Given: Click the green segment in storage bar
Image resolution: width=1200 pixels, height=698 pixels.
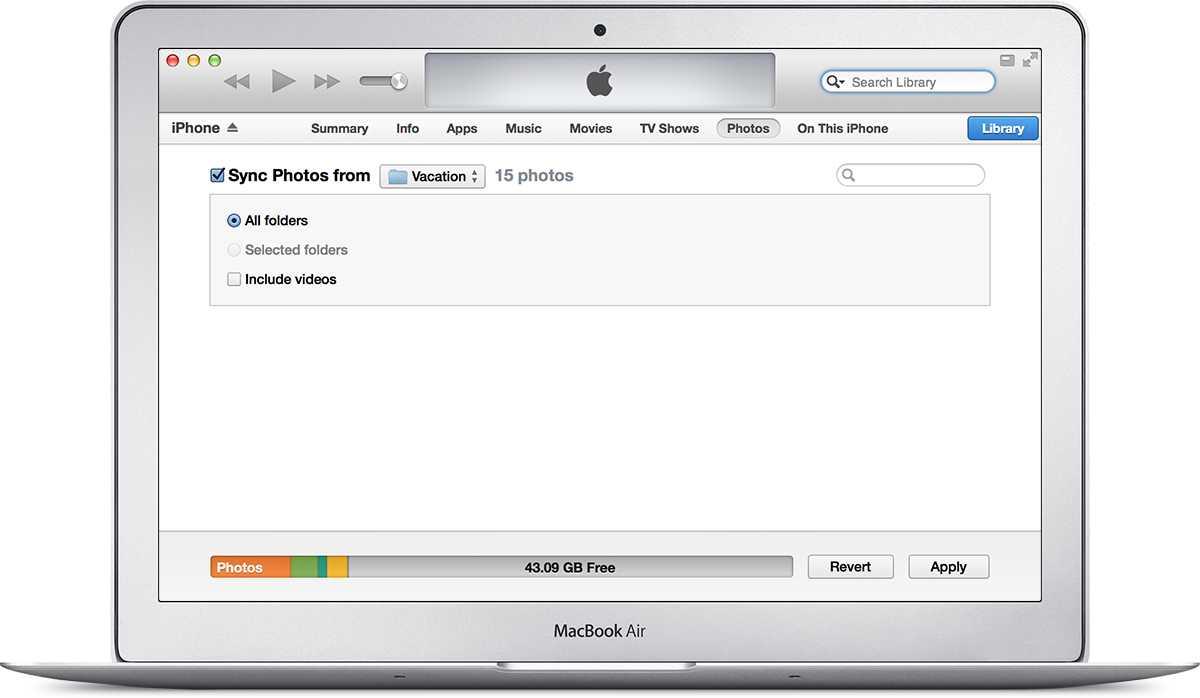Looking at the screenshot, I should (304, 567).
